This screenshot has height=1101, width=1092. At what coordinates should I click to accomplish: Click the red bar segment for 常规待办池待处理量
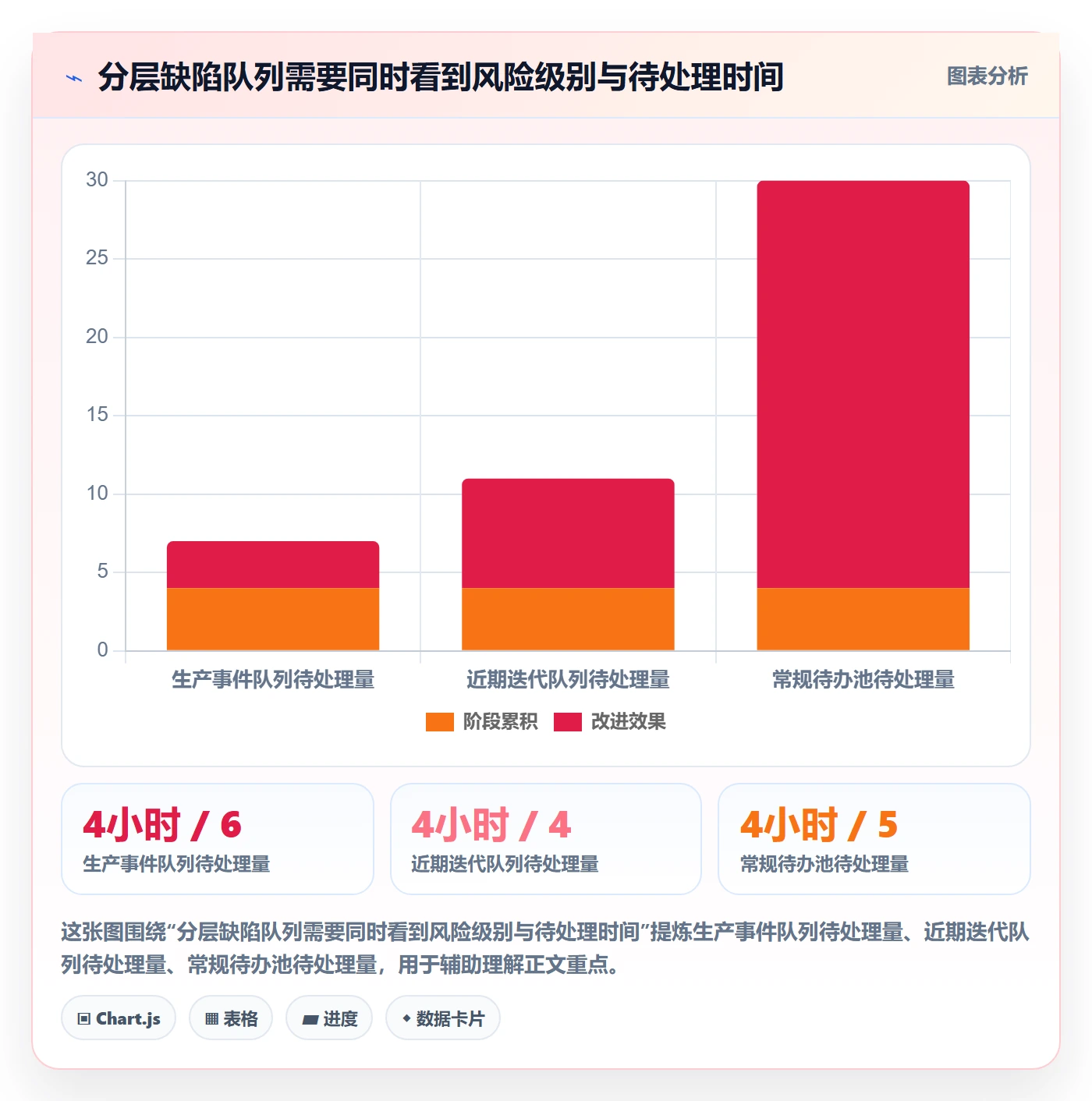pyautogui.click(x=863, y=384)
